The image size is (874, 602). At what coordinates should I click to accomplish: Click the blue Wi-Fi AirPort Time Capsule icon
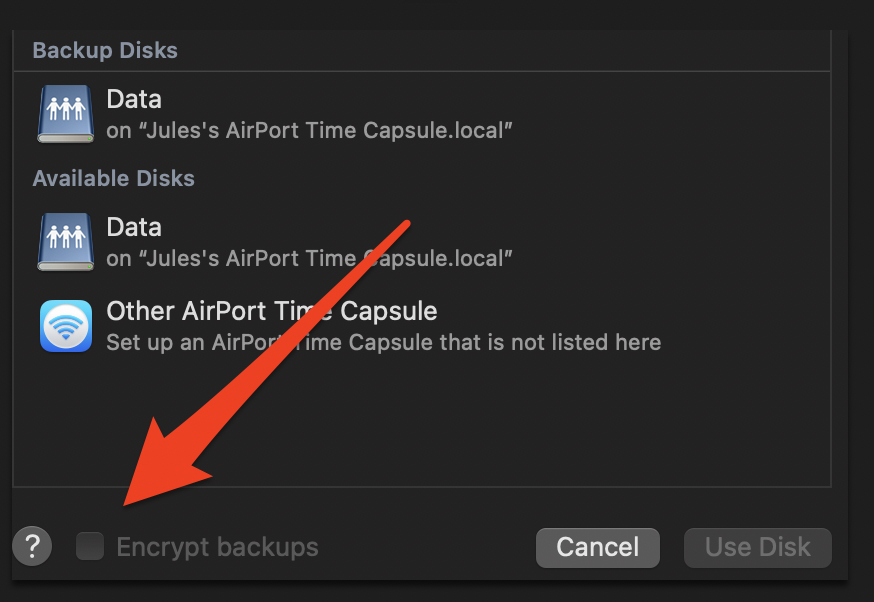[65, 325]
